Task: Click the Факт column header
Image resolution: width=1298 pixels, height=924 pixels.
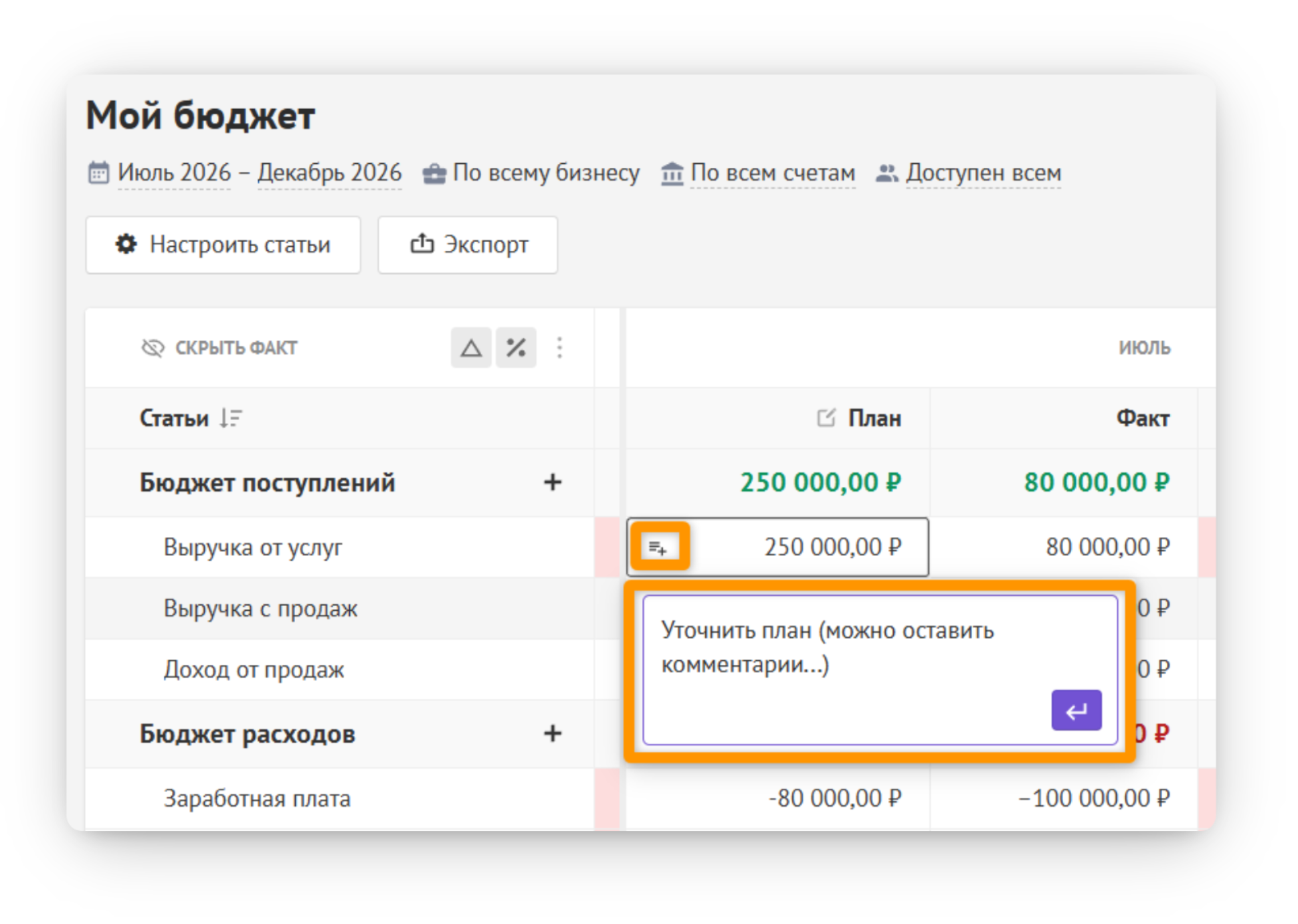Action: (1143, 418)
